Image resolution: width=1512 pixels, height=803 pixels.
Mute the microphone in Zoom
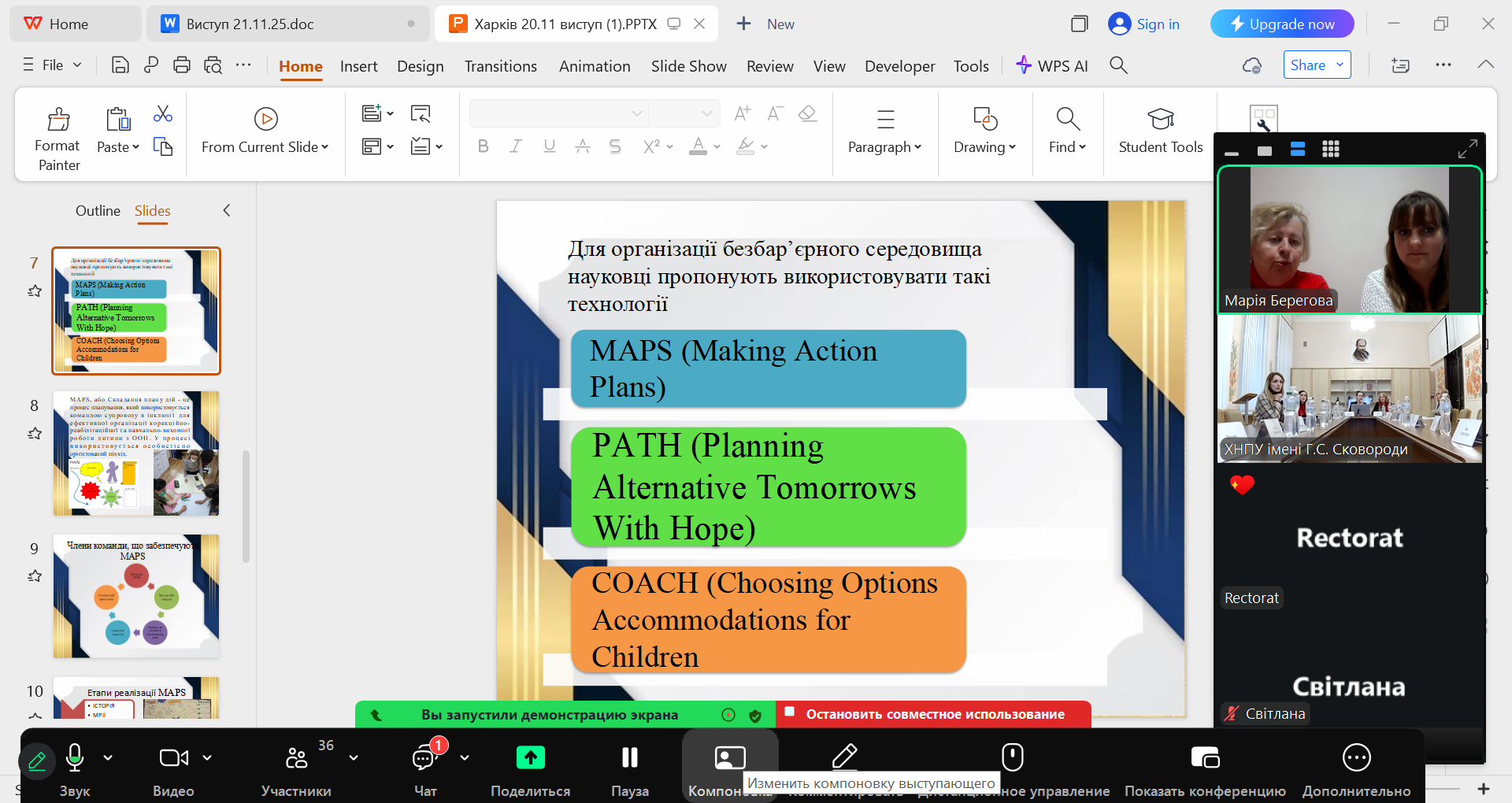[x=75, y=758]
